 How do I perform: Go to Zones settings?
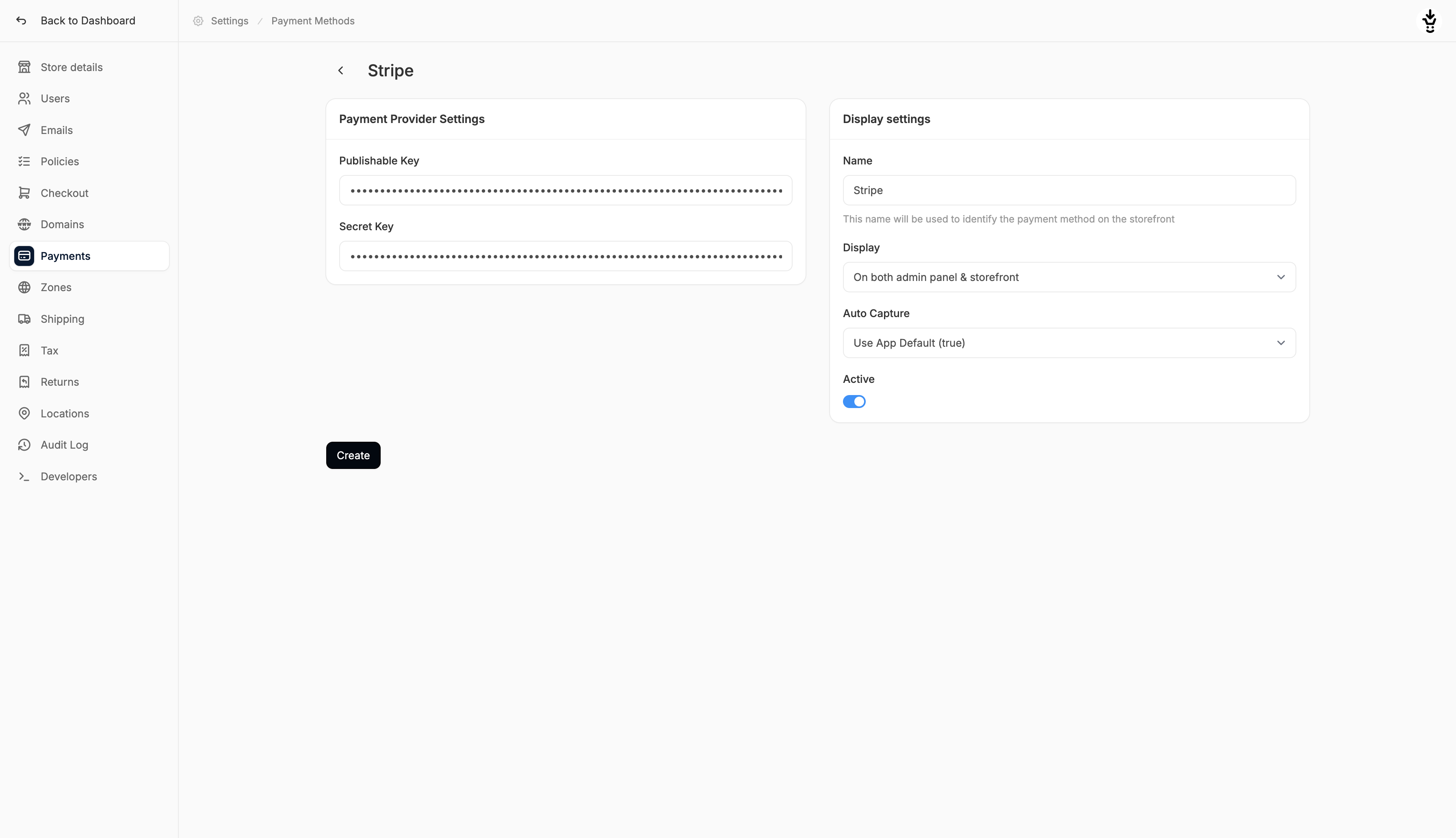[89, 287]
